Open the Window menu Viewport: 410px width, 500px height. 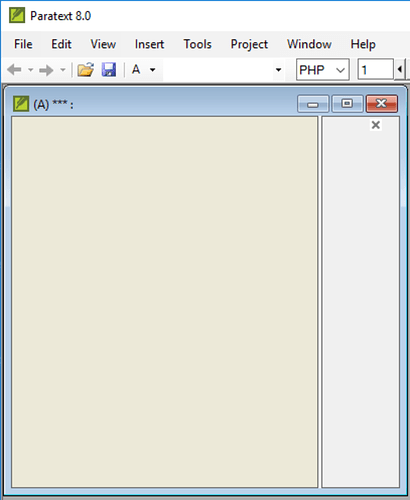pos(309,44)
